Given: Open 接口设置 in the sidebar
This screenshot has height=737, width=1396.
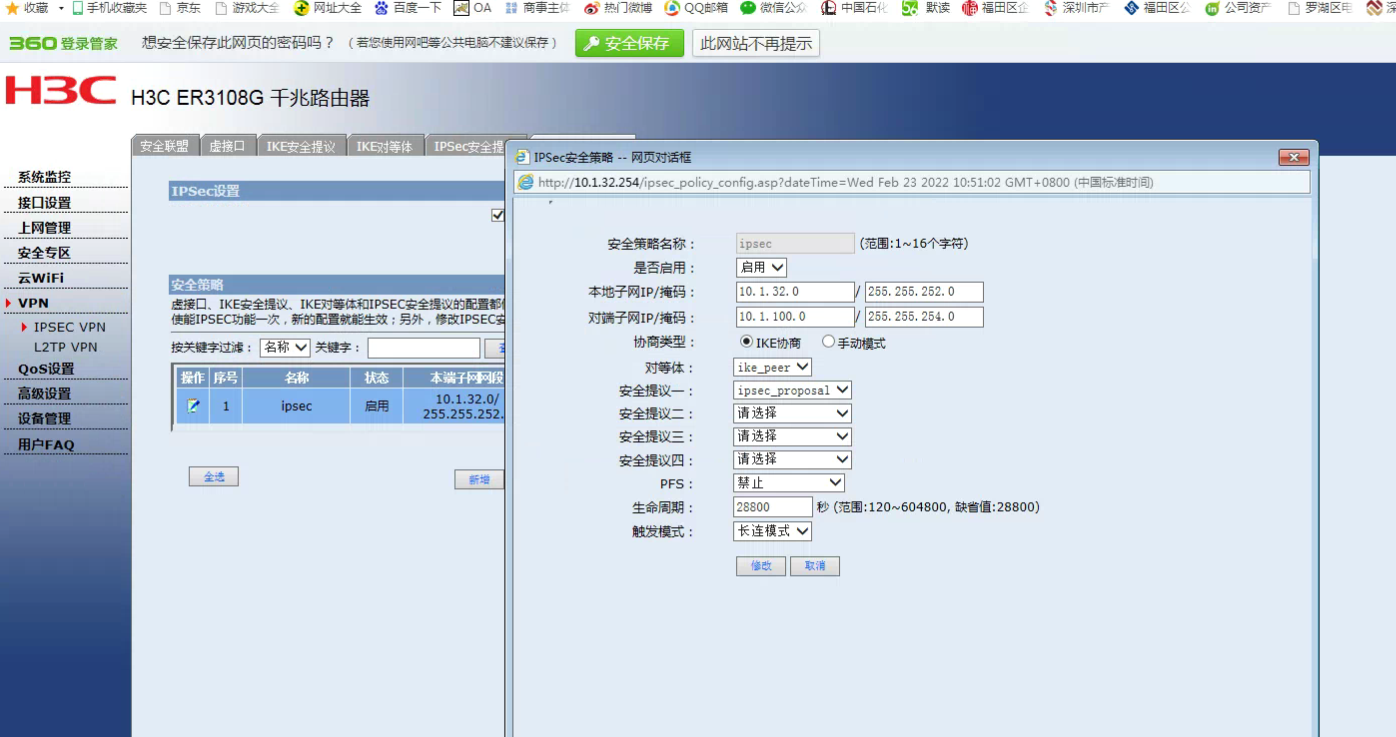Looking at the screenshot, I should click(45, 203).
